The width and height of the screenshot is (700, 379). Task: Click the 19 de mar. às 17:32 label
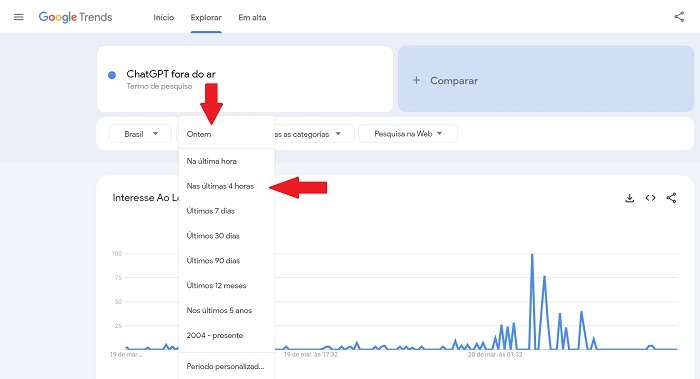click(x=311, y=354)
